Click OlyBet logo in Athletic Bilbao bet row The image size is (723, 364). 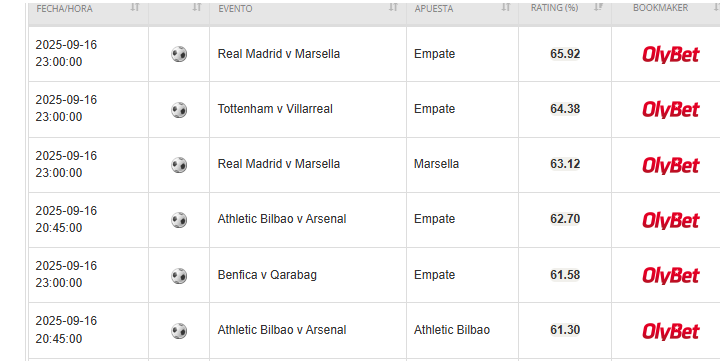pyautogui.click(x=671, y=331)
